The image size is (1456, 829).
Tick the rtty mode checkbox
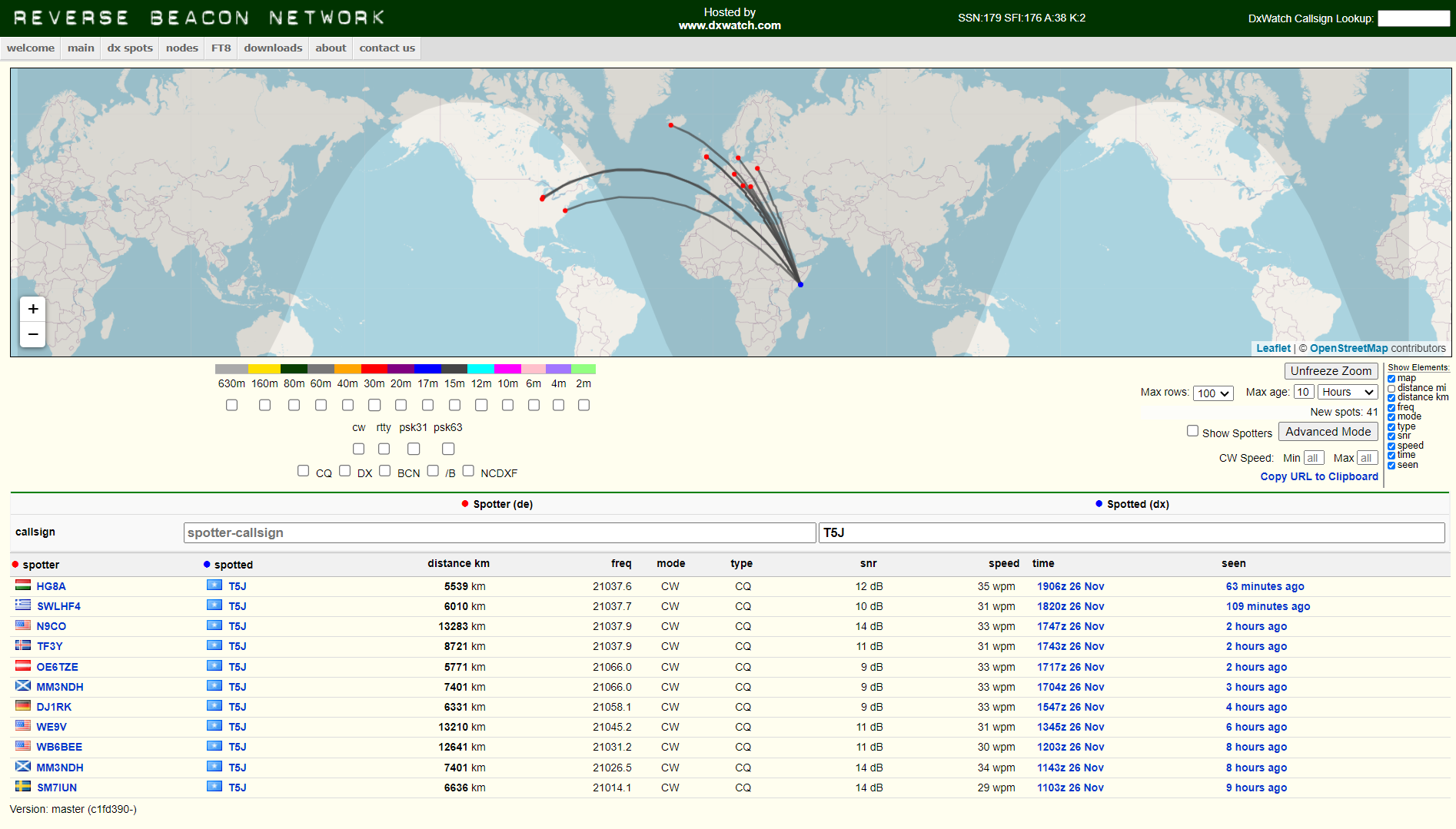point(384,449)
